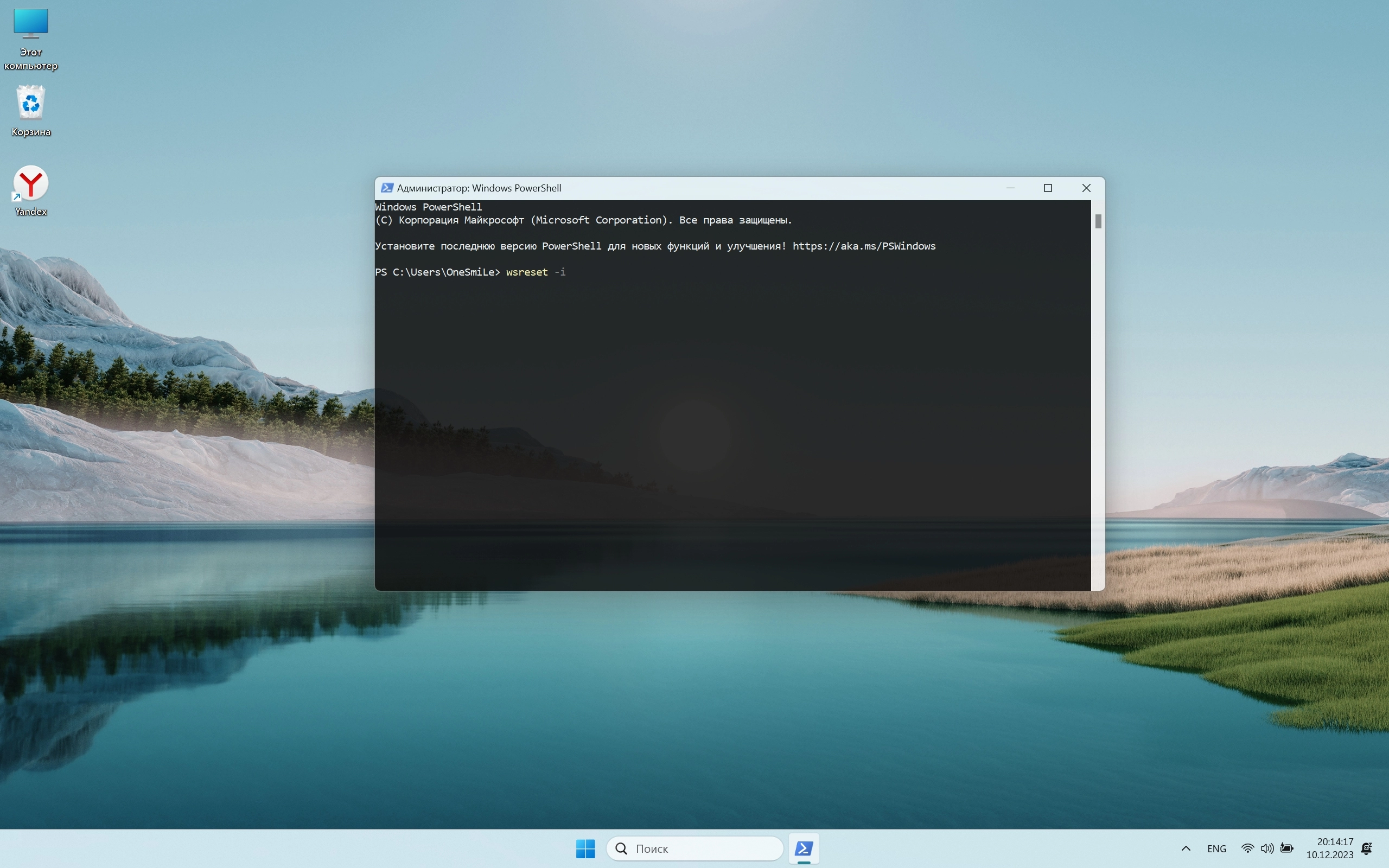
Task: Click the speaker volume tray icon
Action: [x=1267, y=848]
